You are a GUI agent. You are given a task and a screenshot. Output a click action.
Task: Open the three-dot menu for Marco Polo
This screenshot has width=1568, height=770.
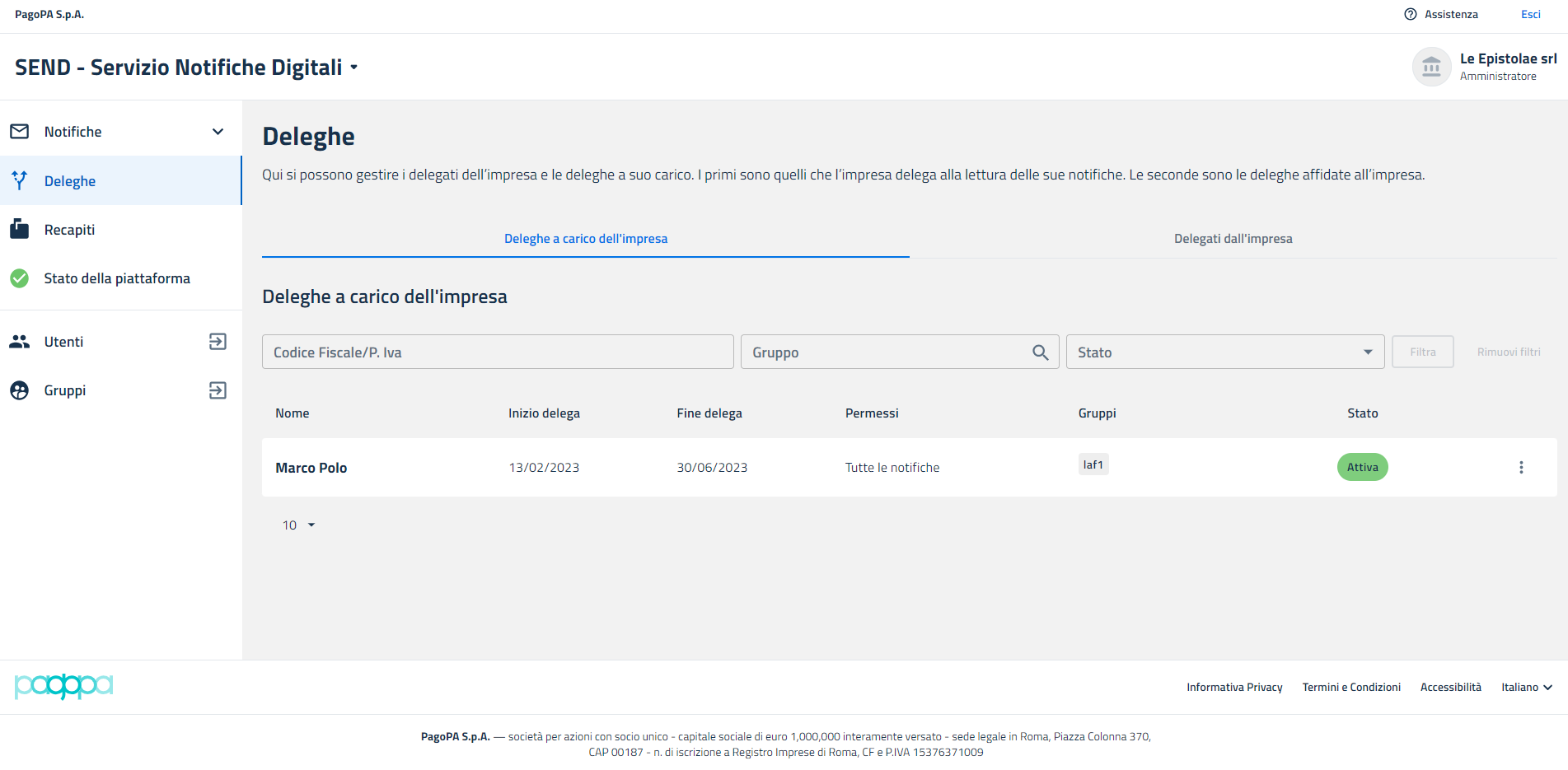click(x=1521, y=468)
